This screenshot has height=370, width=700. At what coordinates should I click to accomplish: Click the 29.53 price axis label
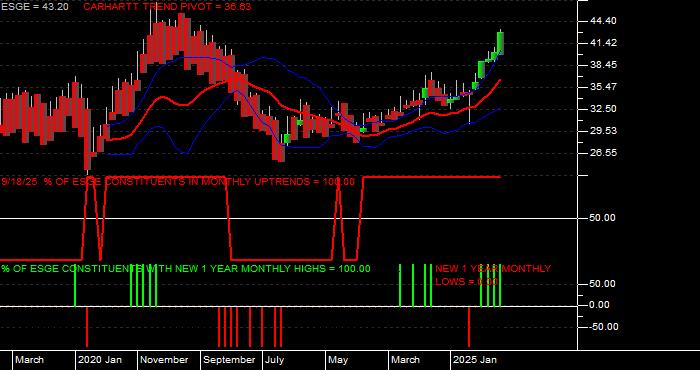pyautogui.click(x=604, y=131)
